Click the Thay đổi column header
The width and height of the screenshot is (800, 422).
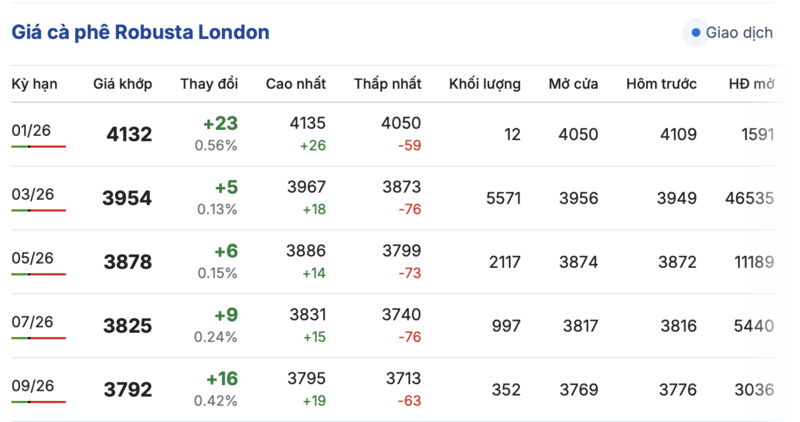[x=209, y=84]
